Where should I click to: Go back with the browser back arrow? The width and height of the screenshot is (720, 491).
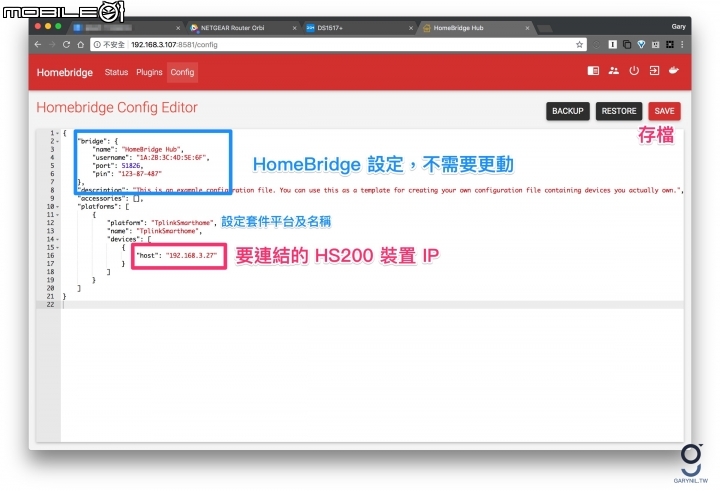pyautogui.click(x=38, y=45)
